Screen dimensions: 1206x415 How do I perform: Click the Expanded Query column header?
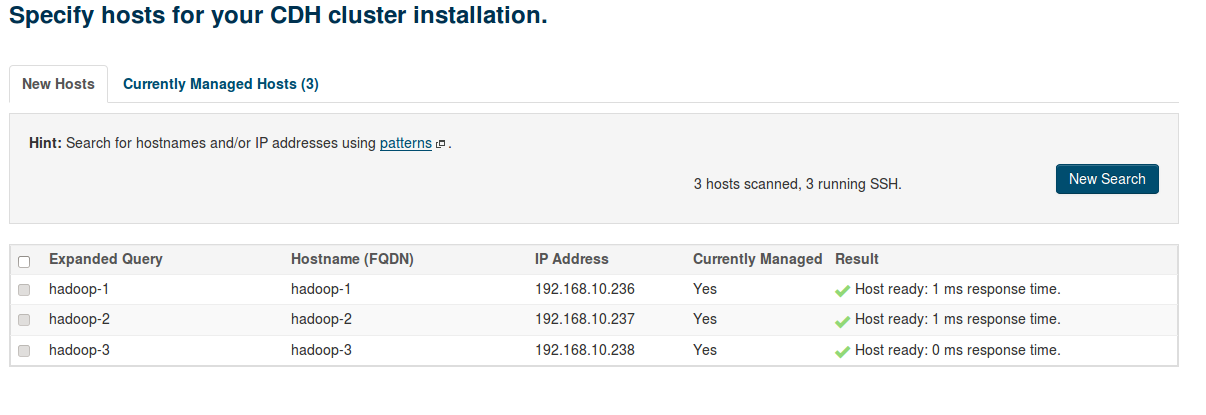coord(105,259)
